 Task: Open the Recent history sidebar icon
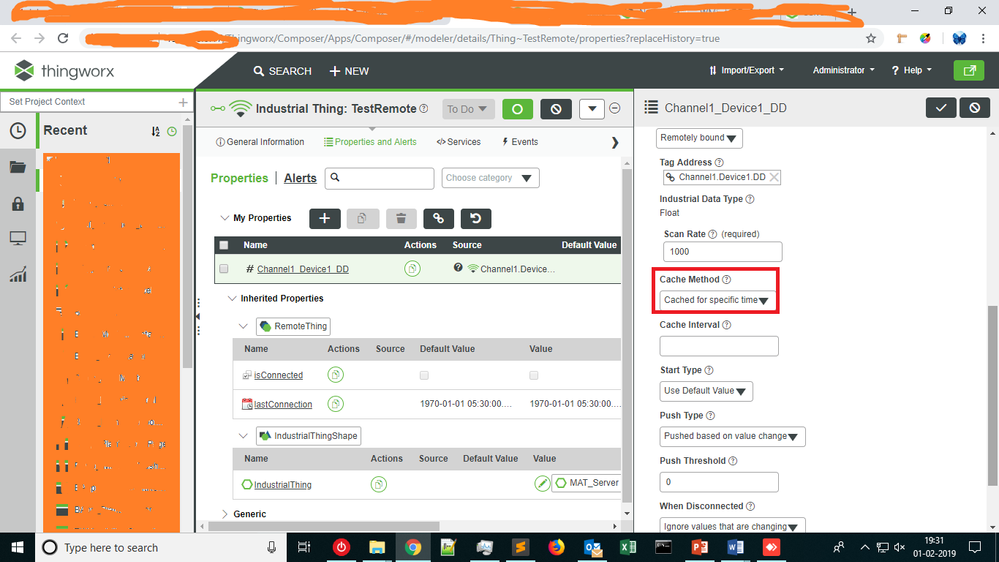18,131
